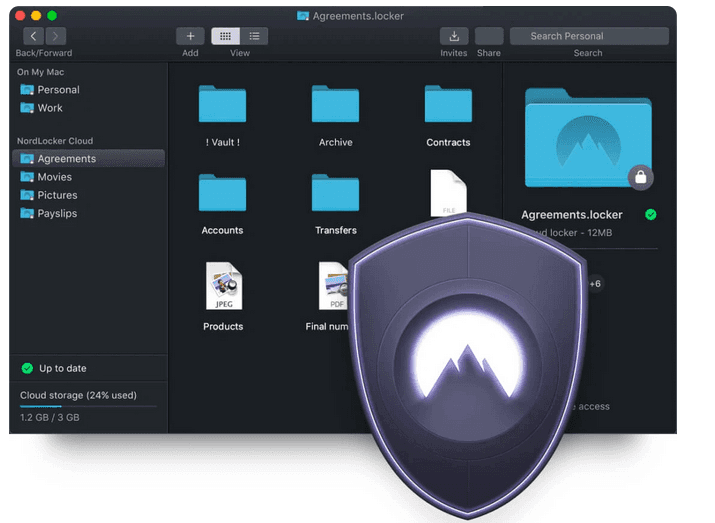Click the Agreements.locker folder preview

click(x=588, y=138)
